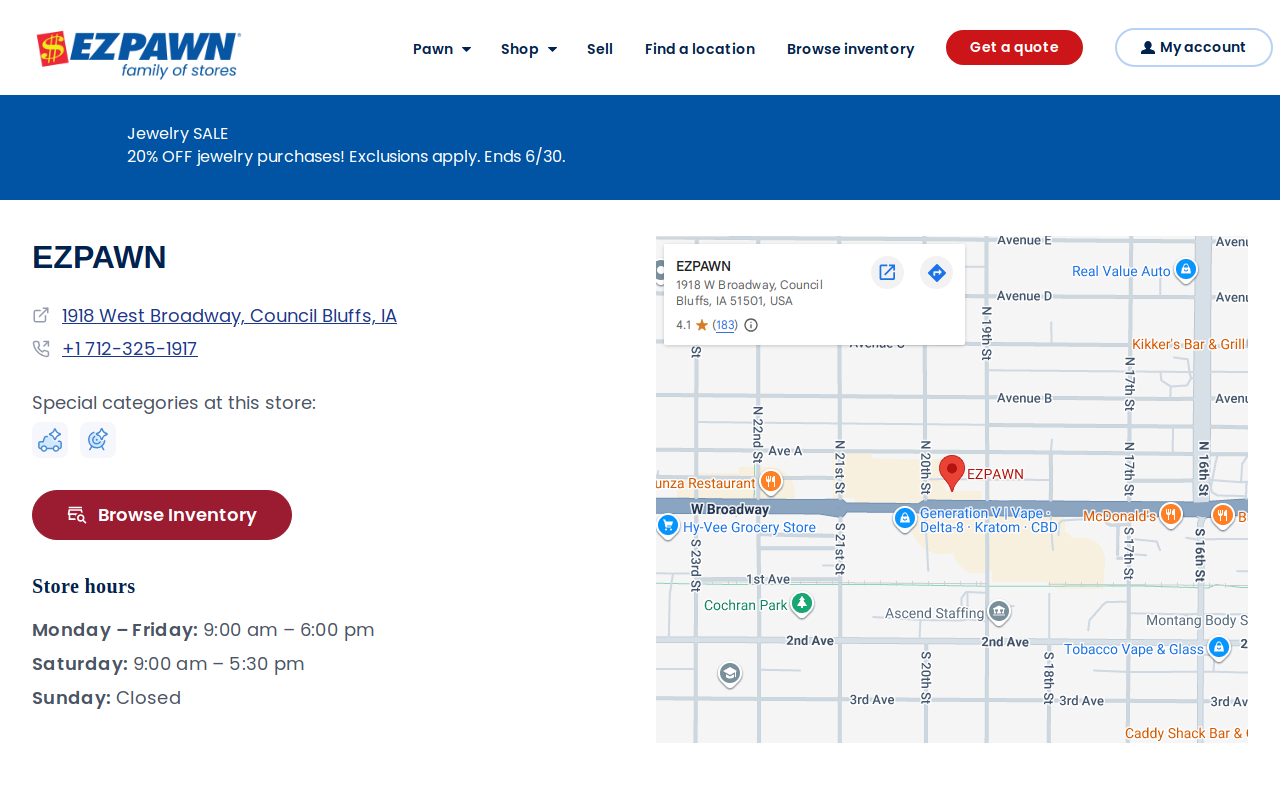Image resolution: width=1280 pixels, height=800 pixels.
Task: Select the Runza Restaurant map marker
Action: tap(770, 482)
